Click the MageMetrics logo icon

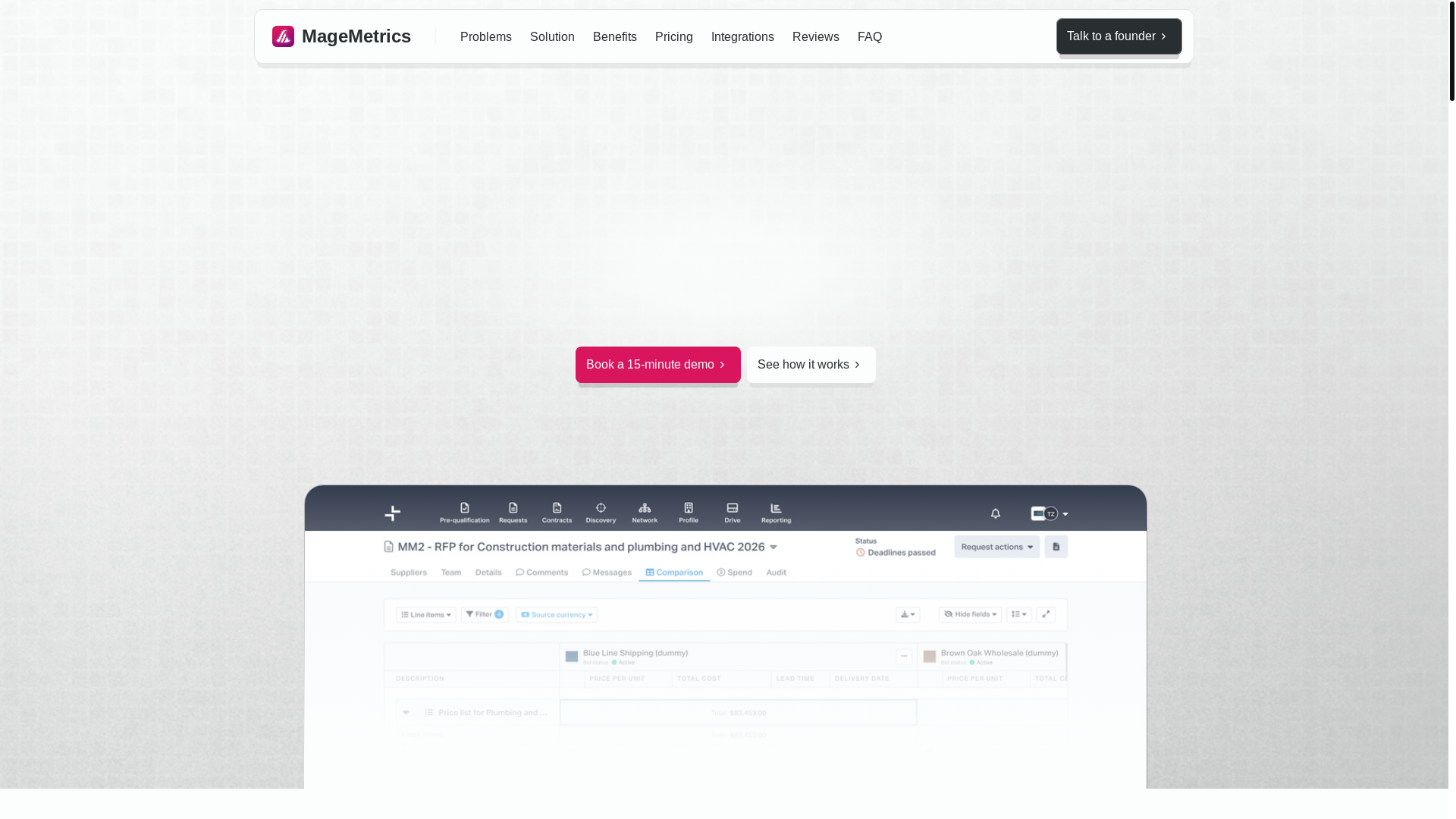tap(283, 36)
